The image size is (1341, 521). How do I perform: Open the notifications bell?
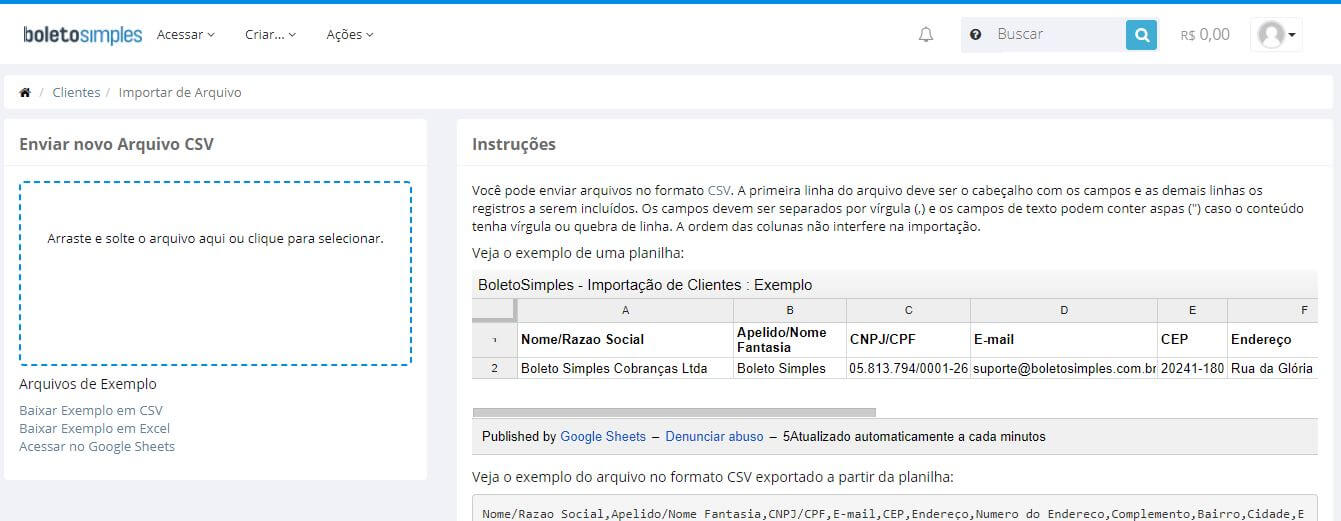coord(926,34)
